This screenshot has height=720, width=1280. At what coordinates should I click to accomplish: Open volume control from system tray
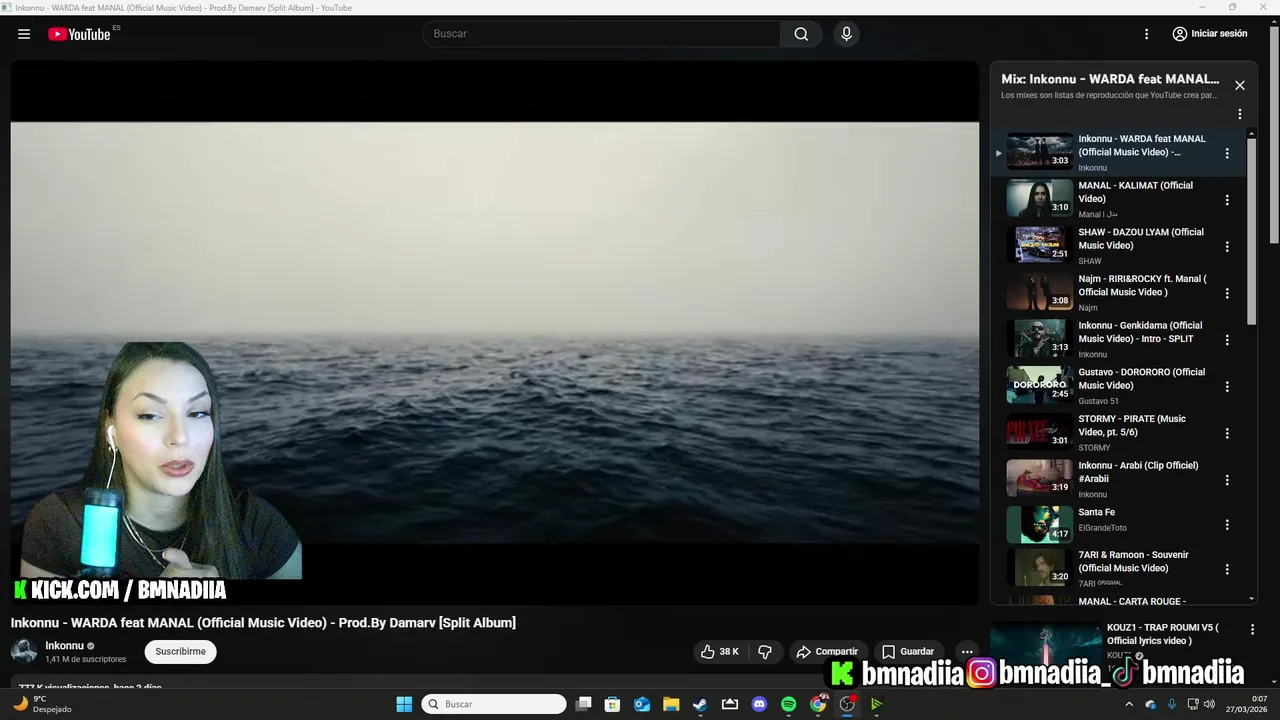[1209, 704]
